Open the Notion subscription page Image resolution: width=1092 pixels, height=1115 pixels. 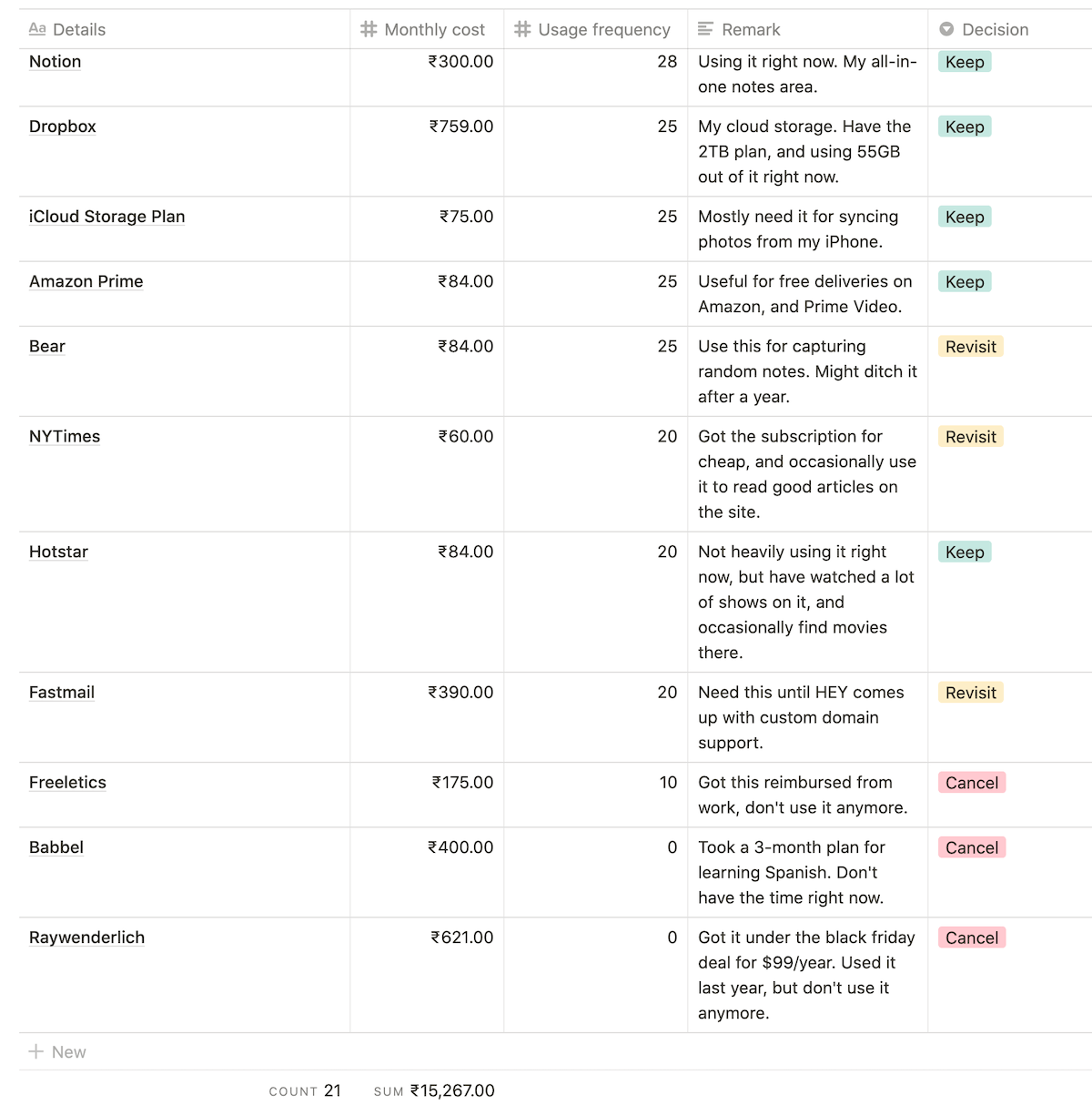click(56, 62)
